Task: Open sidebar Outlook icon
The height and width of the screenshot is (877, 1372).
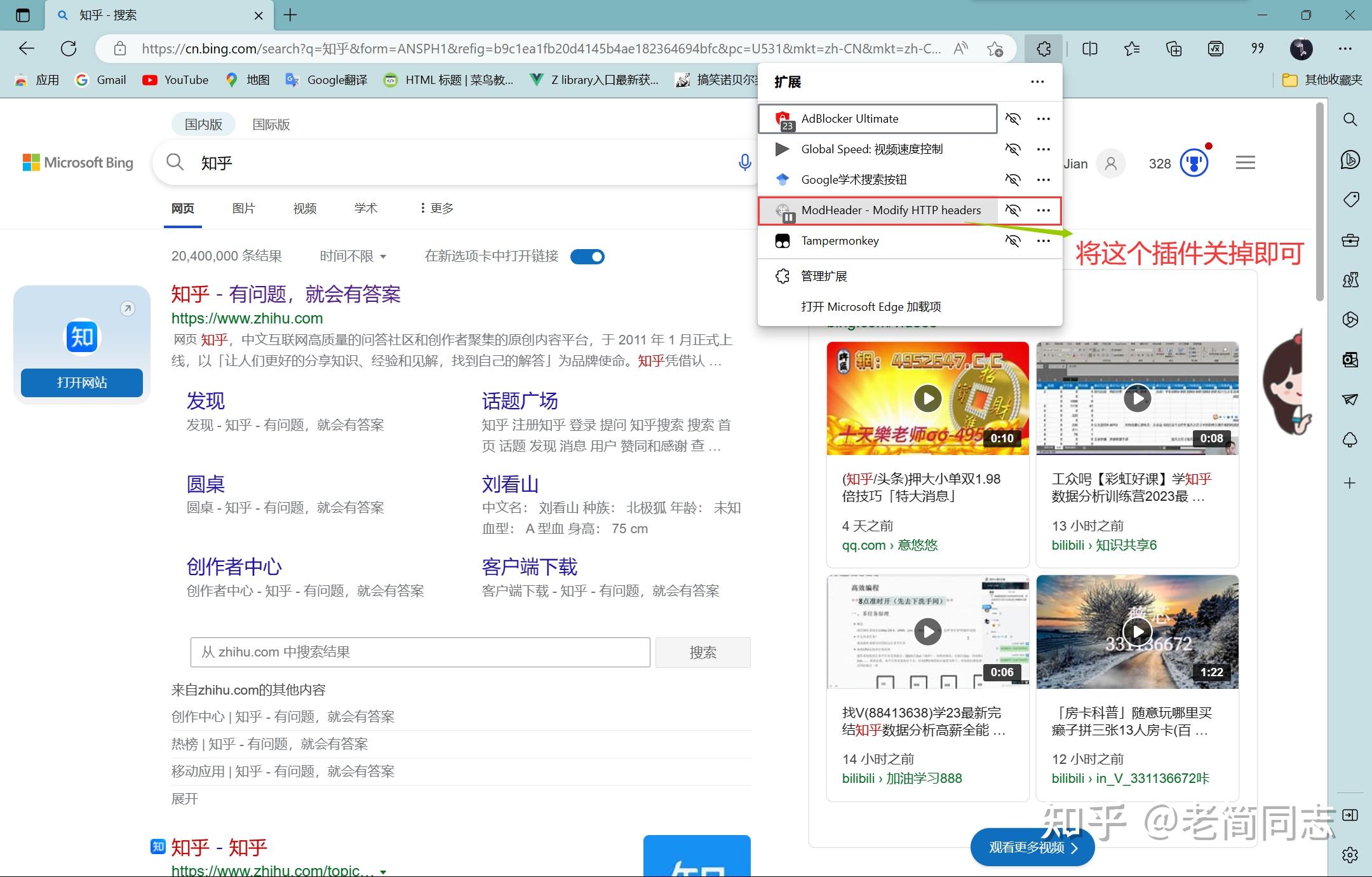Action: pos(1350,360)
